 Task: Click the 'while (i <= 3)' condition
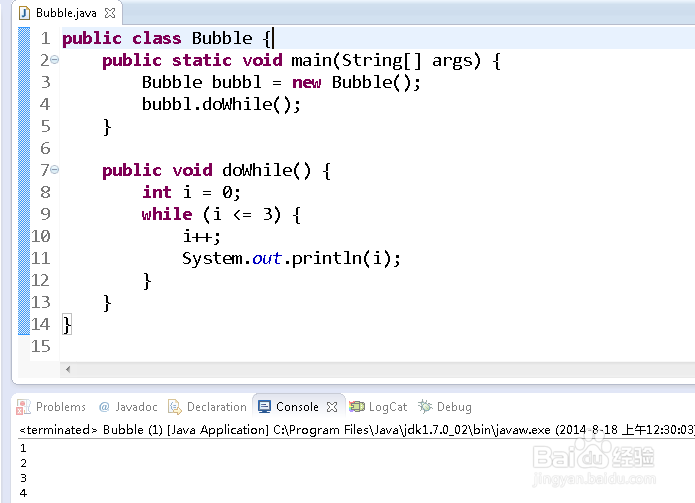pos(211,214)
